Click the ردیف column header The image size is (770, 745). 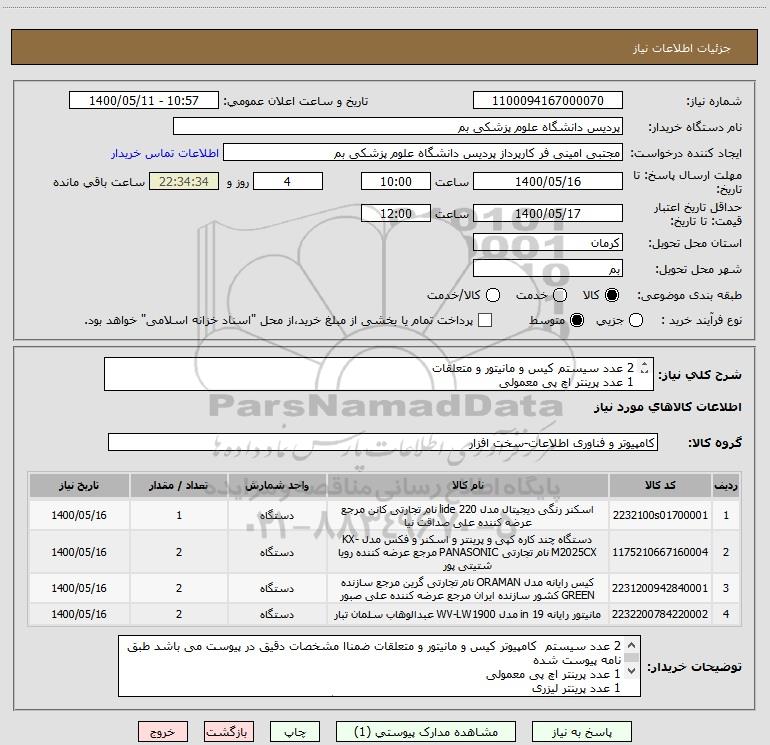(726, 486)
